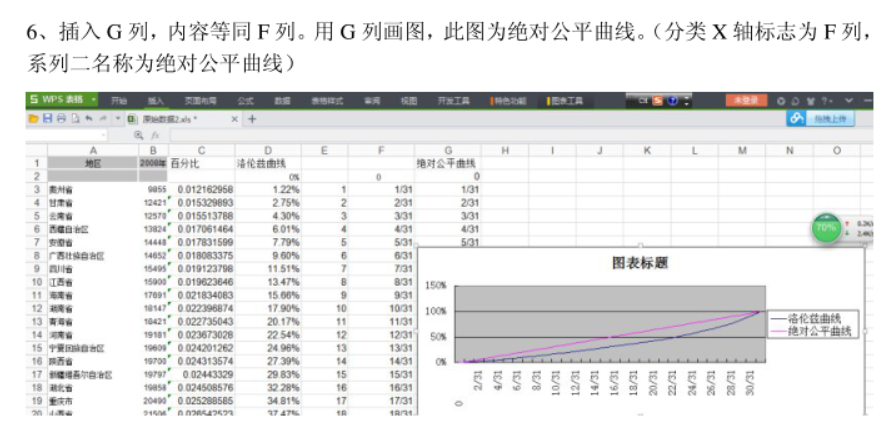Click the blue help question icon
This screenshot has width=889, height=432.
(673, 101)
